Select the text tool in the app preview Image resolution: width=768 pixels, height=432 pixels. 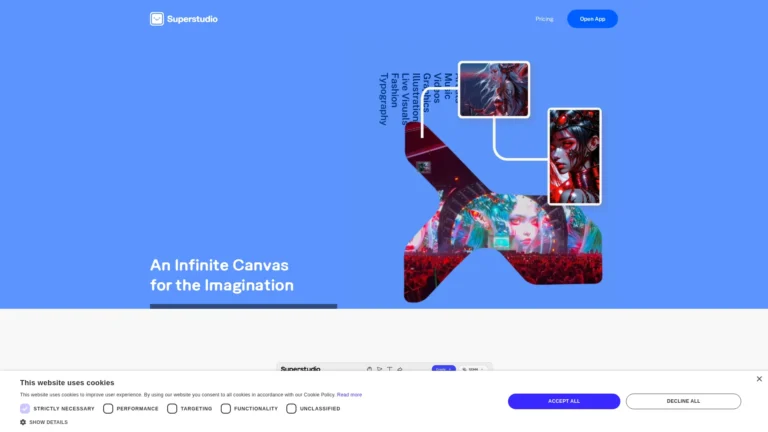[x=389, y=369]
